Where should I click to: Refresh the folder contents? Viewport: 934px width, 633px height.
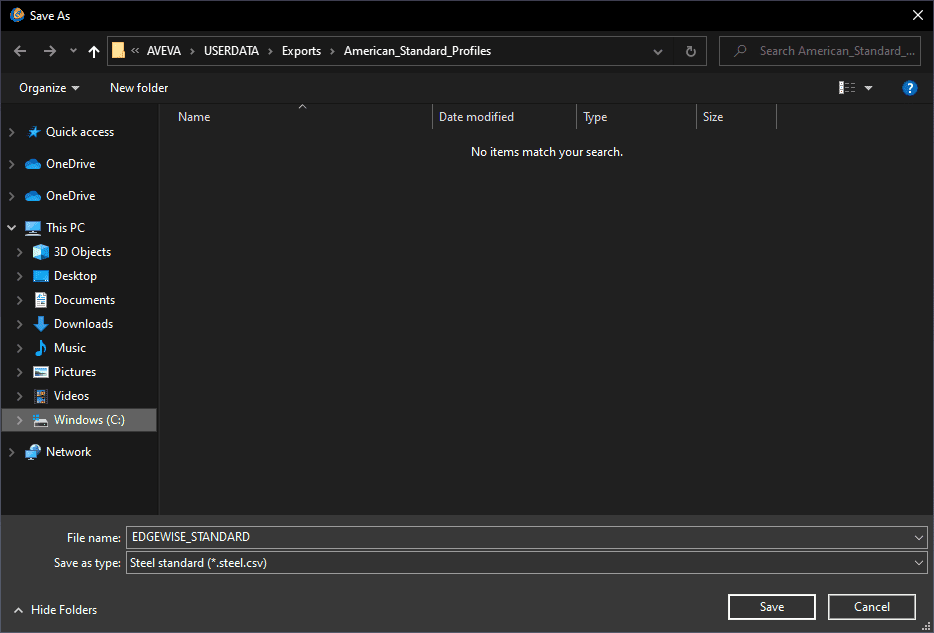point(690,51)
